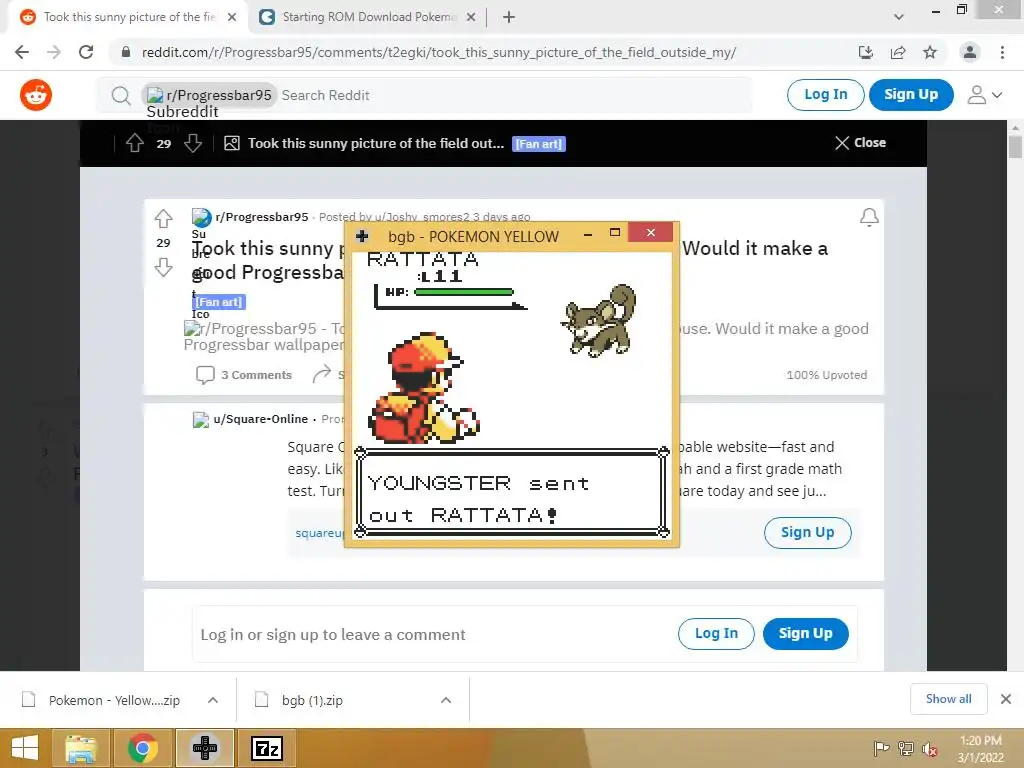Screen dimensions: 1024x768
Task: Minimize the bgb Pokemon Yellow window
Action: [588, 233]
